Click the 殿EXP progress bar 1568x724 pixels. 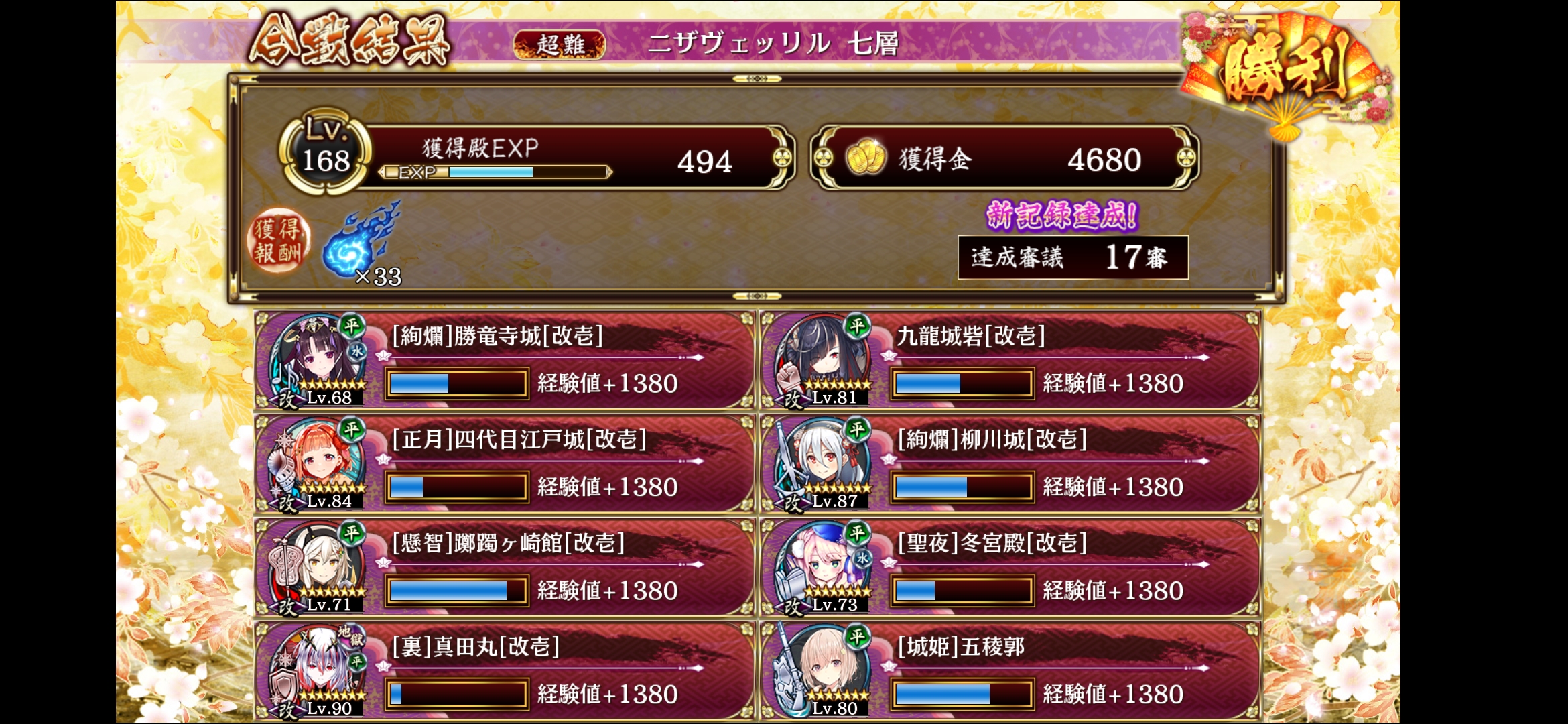(495, 172)
